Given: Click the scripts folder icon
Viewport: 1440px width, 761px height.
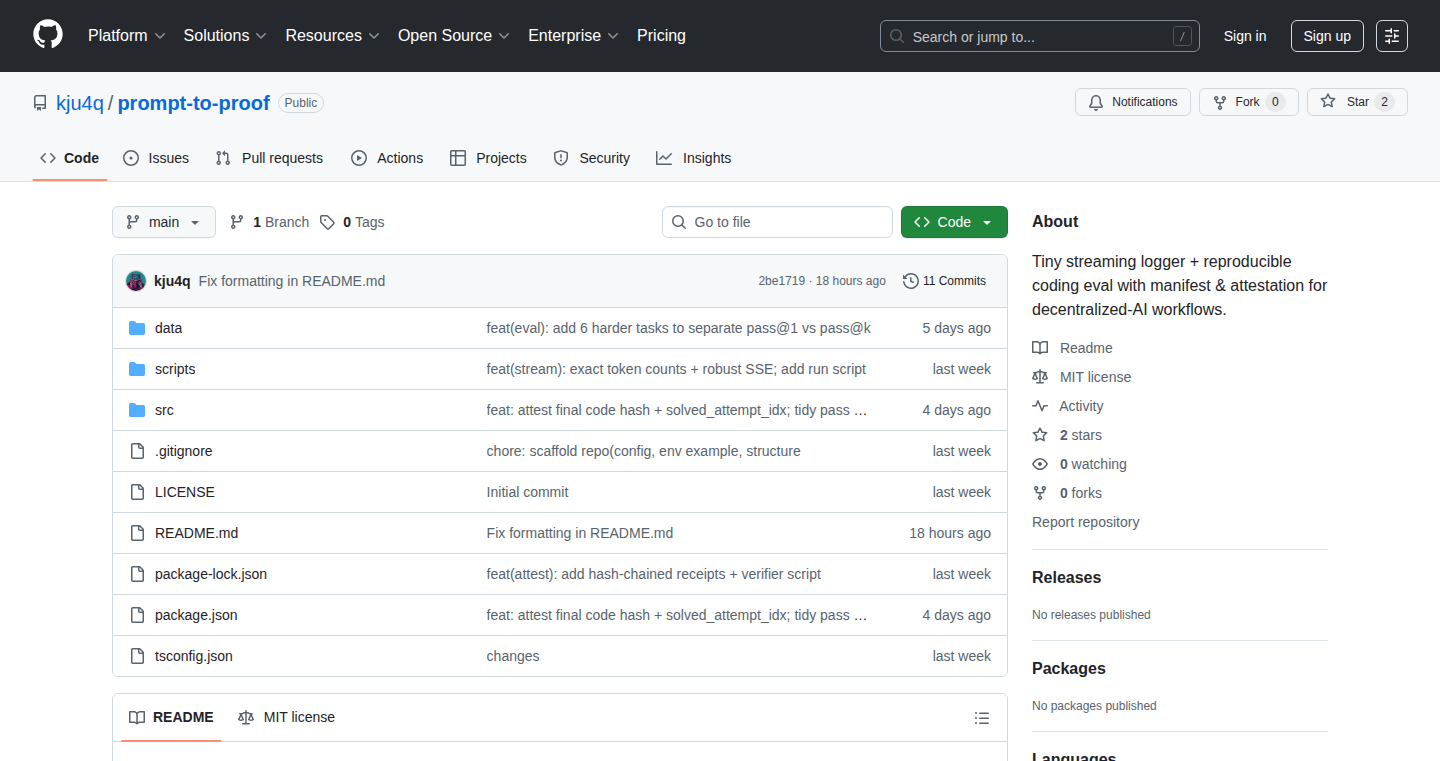Looking at the screenshot, I should coord(137,369).
